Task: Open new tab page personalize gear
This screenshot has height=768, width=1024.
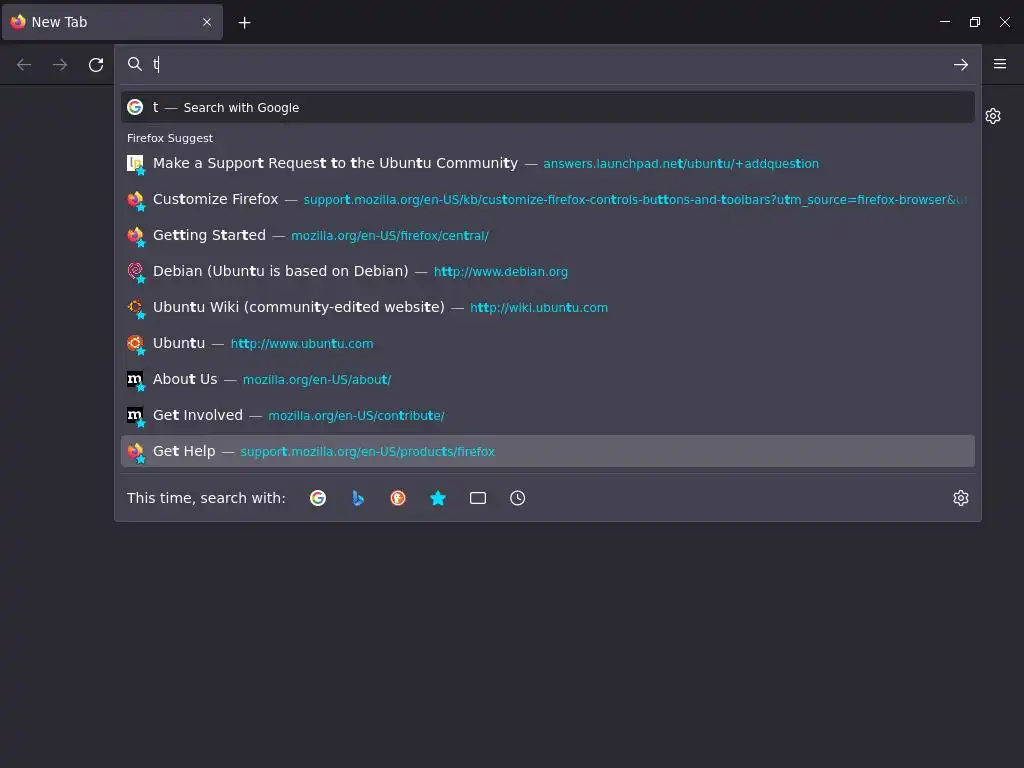Action: (x=993, y=116)
